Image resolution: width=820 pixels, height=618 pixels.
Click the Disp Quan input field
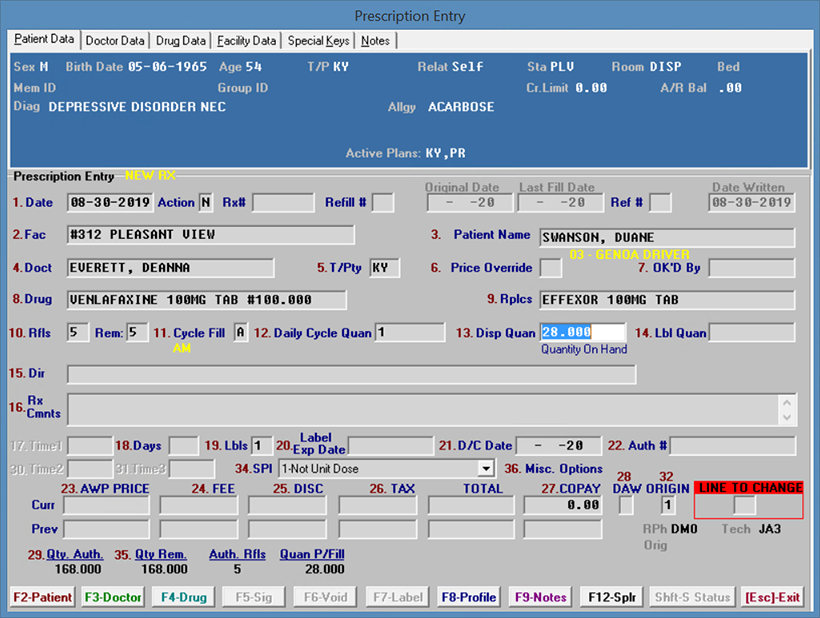click(583, 332)
